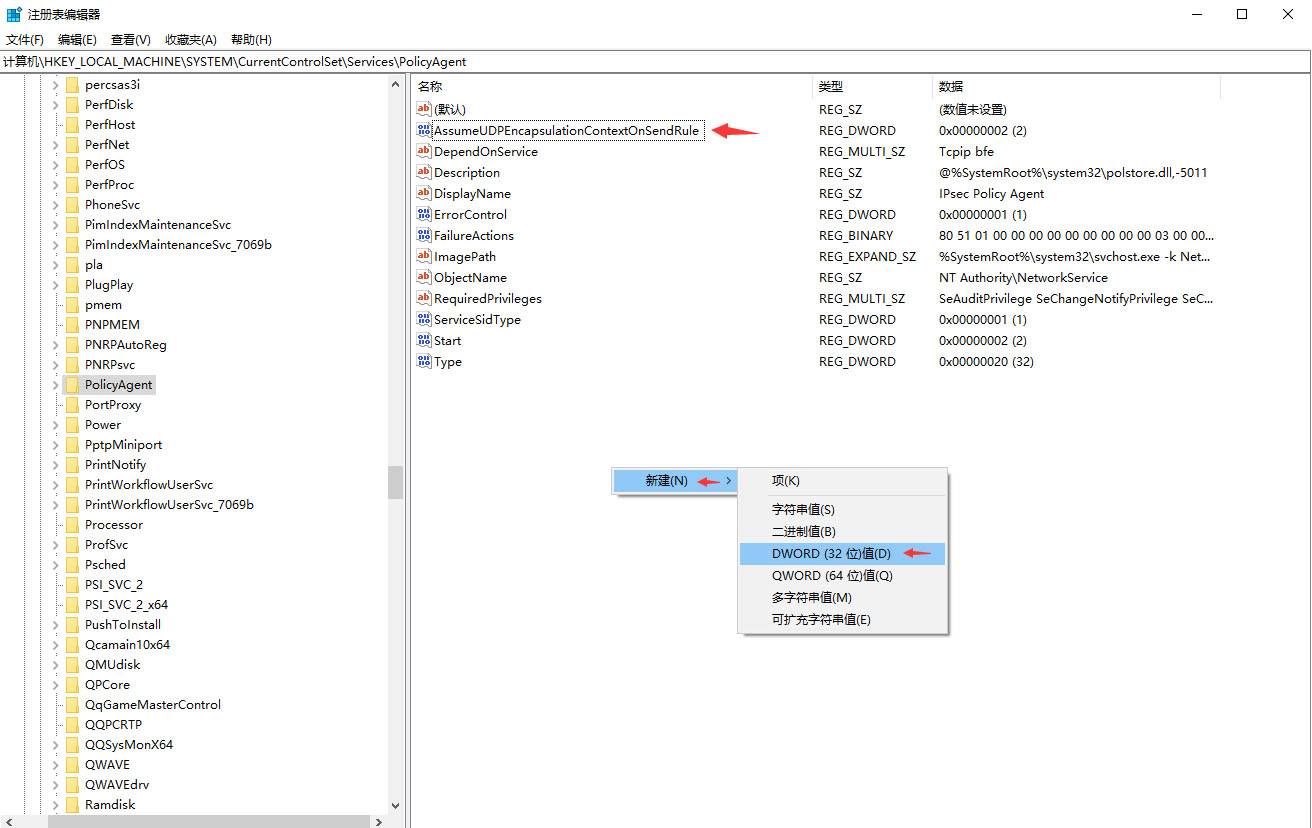Click the Registry Editor icon in the title bar

(13, 13)
